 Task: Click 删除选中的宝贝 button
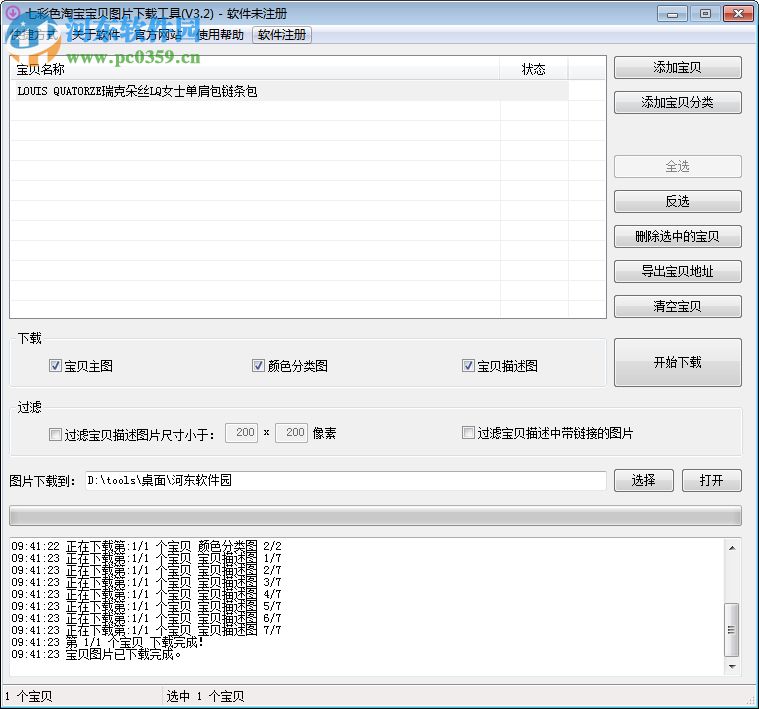678,236
